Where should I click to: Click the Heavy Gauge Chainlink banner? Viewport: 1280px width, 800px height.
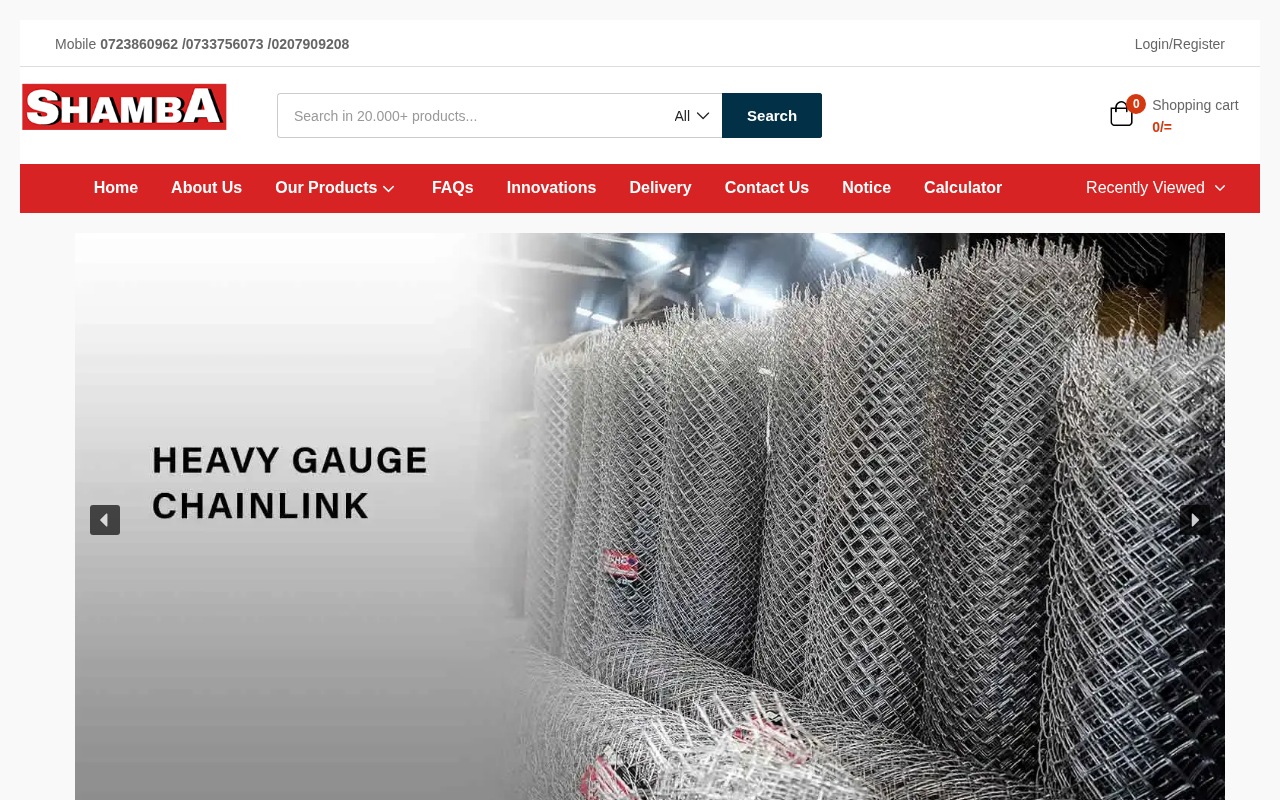tap(650, 516)
